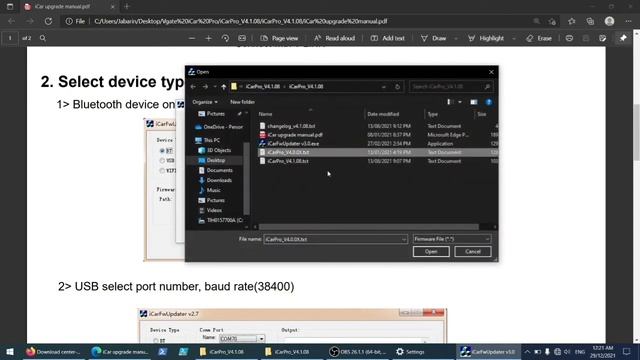Open the Firmware File type filter dropdown
The image size is (640, 360).
(451, 239)
